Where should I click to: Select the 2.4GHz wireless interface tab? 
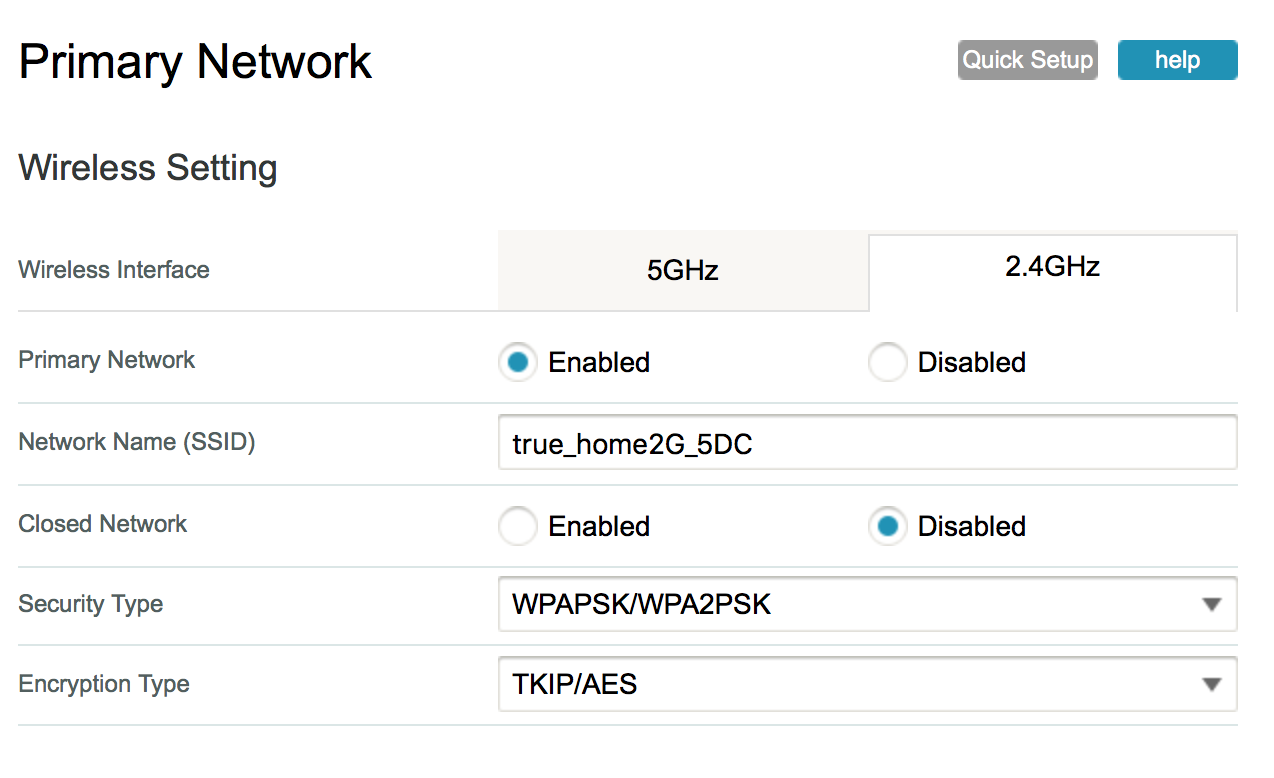click(x=1052, y=268)
